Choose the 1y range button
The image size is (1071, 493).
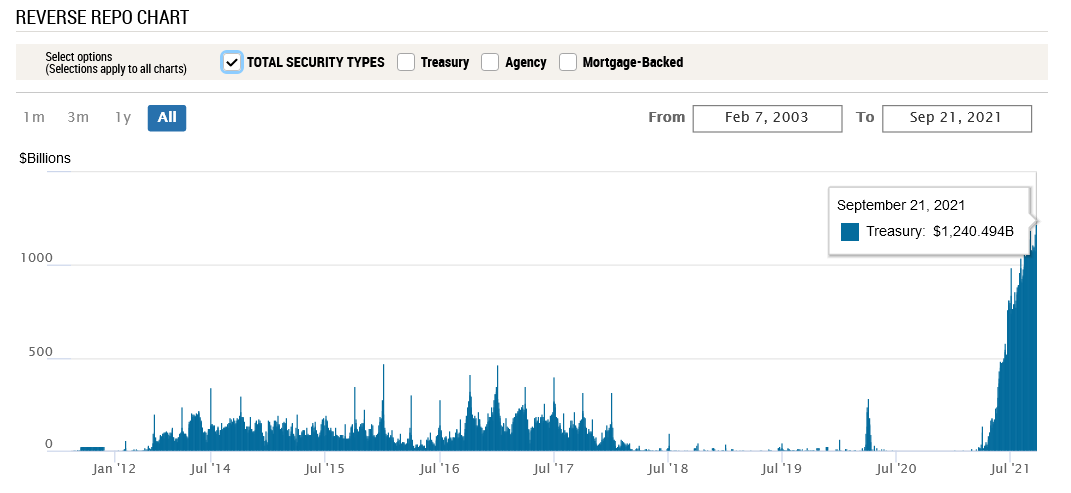click(x=122, y=118)
